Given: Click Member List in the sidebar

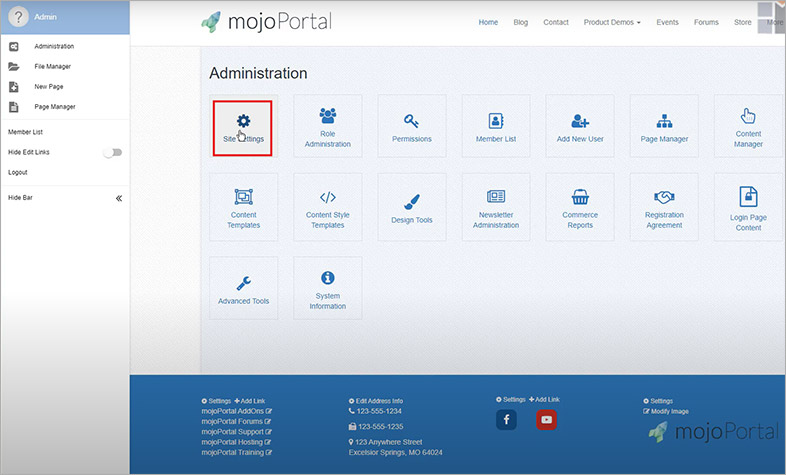Looking at the screenshot, I should coord(25,132).
